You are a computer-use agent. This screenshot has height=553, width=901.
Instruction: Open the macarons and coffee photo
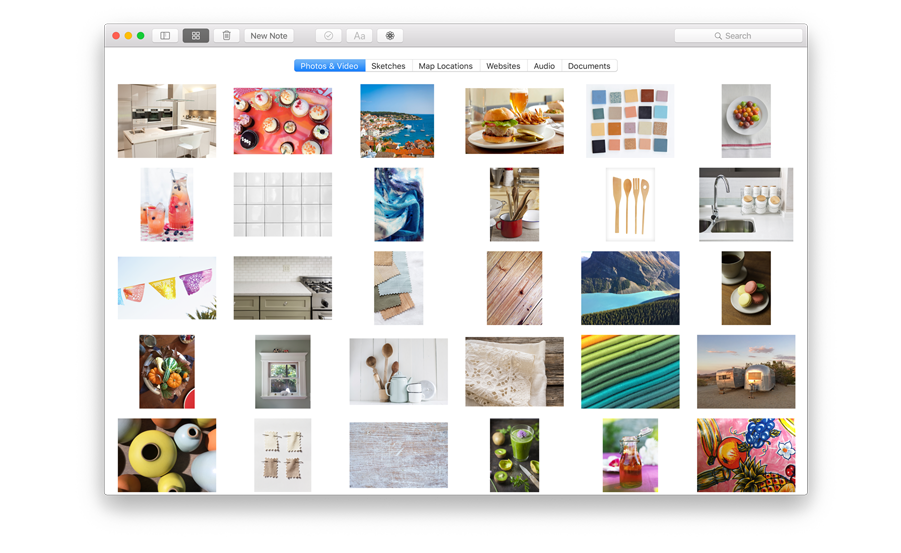click(x=746, y=288)
